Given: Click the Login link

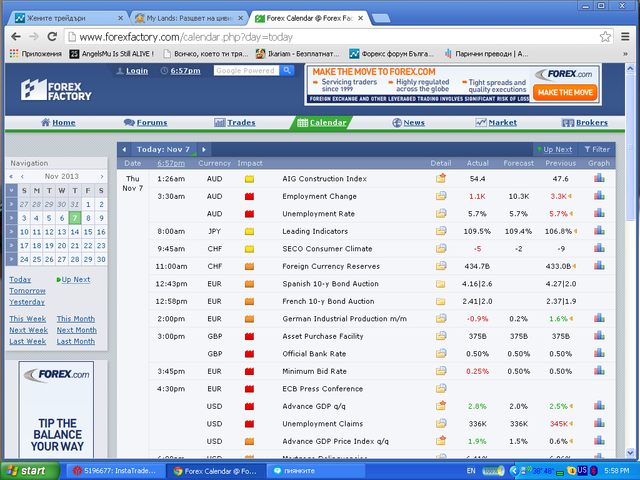Looking at the screenshot, I should [x=137, y=71].
